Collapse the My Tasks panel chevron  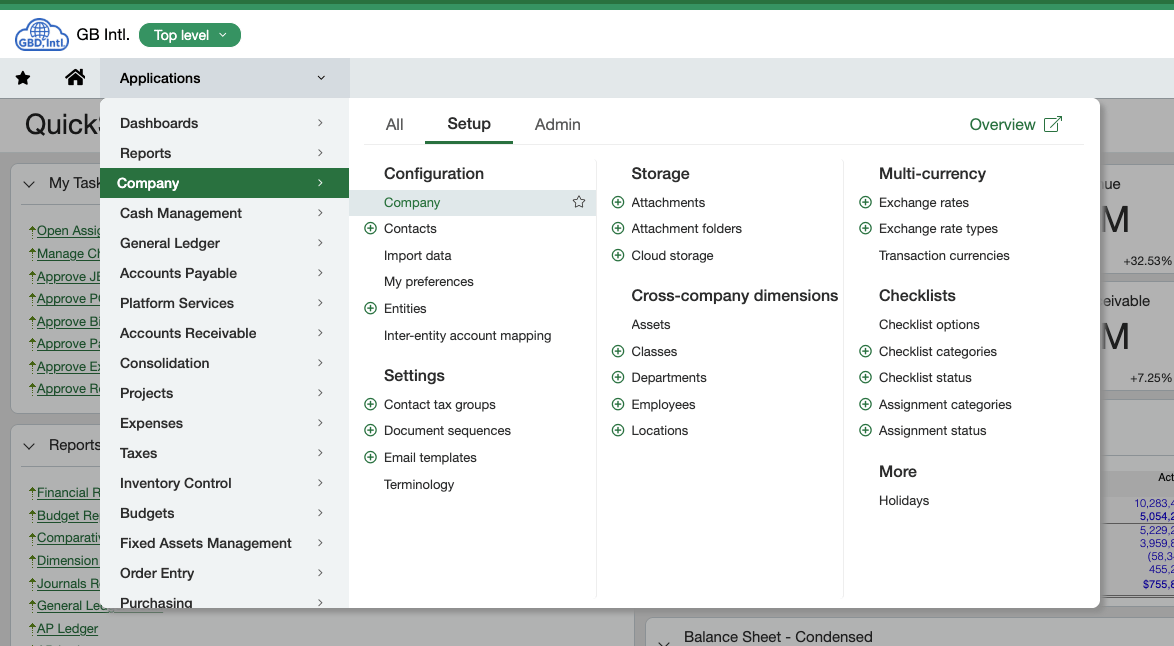coord(29,183)
